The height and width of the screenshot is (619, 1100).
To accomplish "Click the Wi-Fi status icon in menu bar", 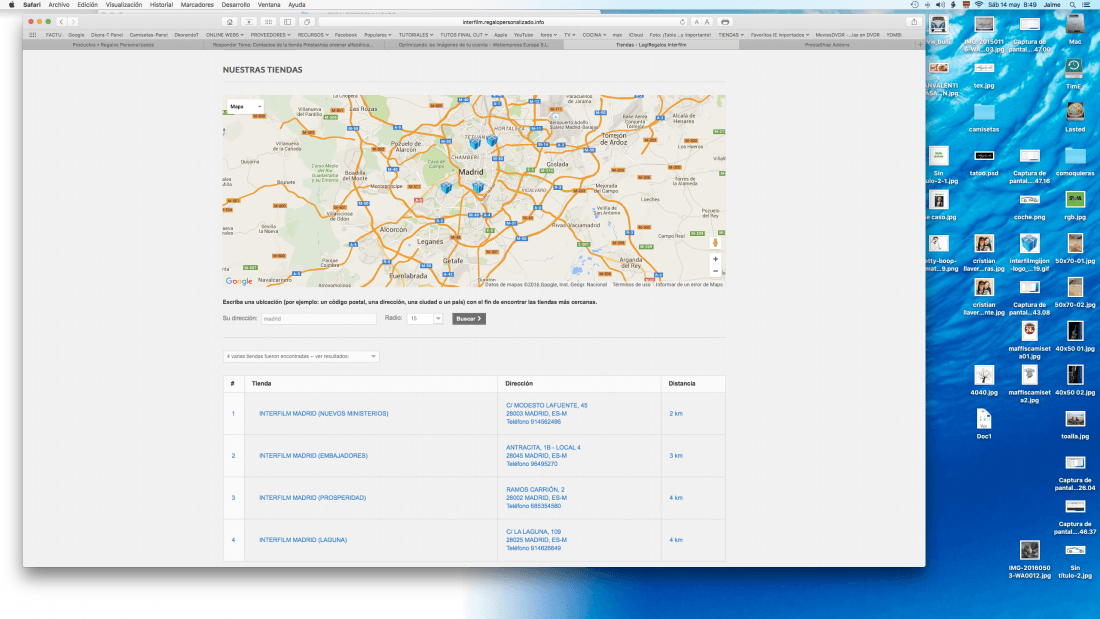I will click(x=979, y=5).
